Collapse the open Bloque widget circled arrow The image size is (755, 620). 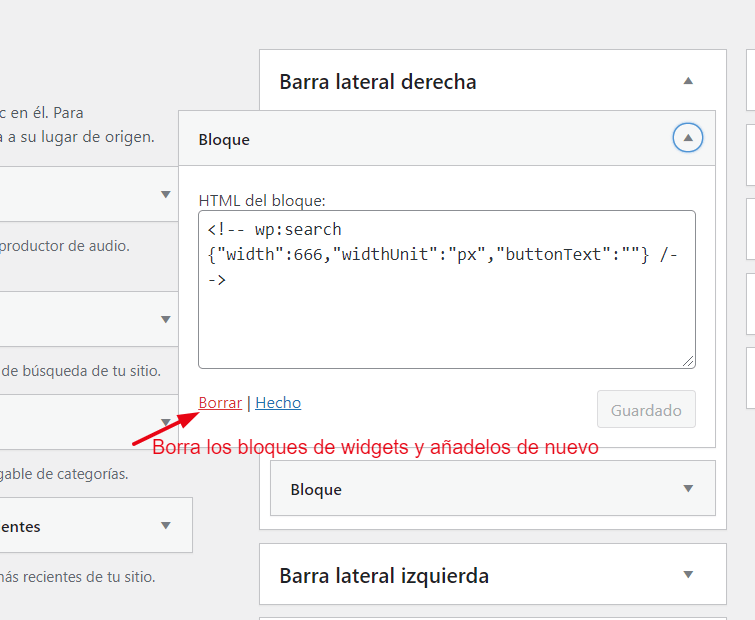click(x=688, y=138)
